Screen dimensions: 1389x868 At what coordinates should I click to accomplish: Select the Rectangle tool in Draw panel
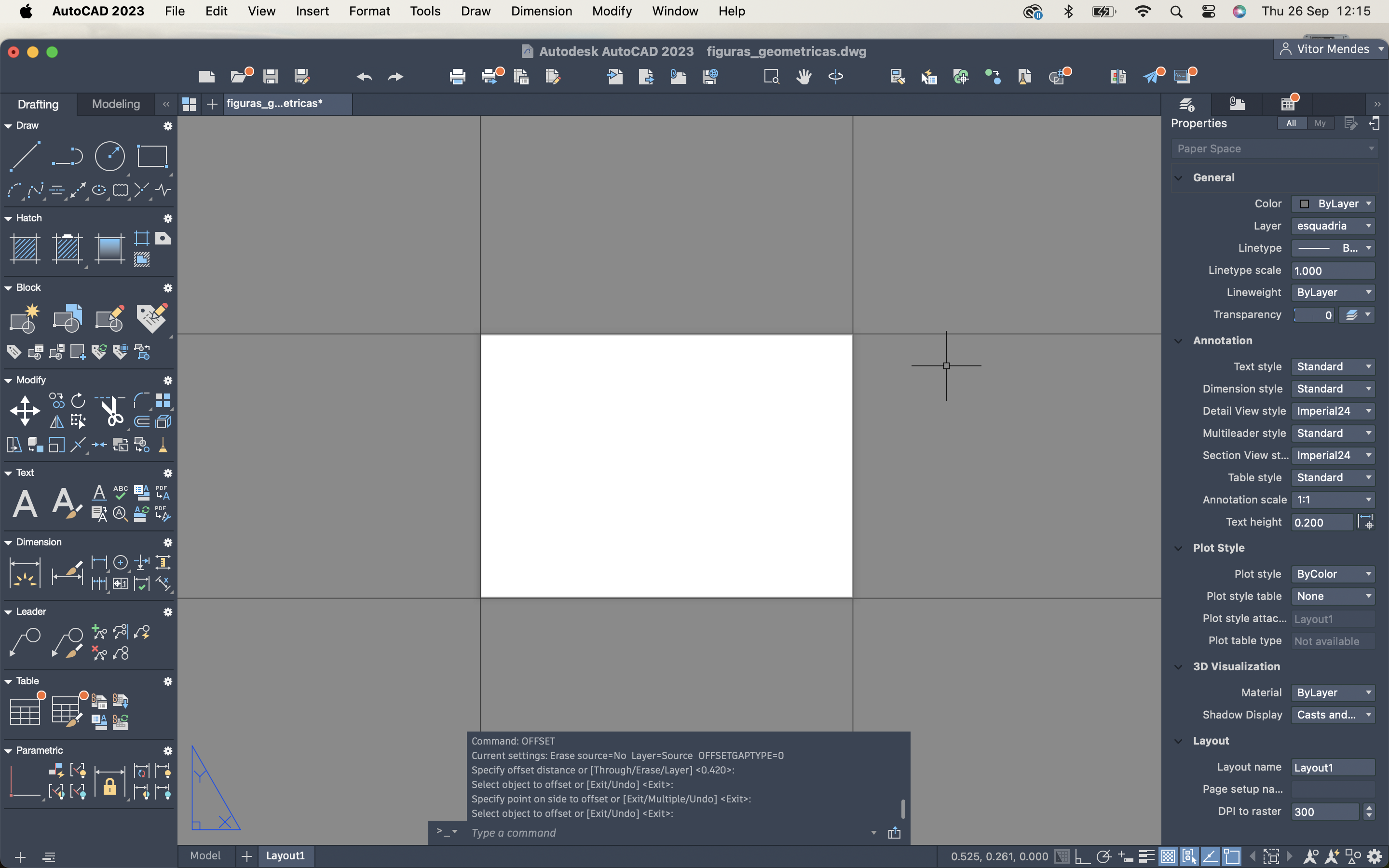click(x=152, y=156)
